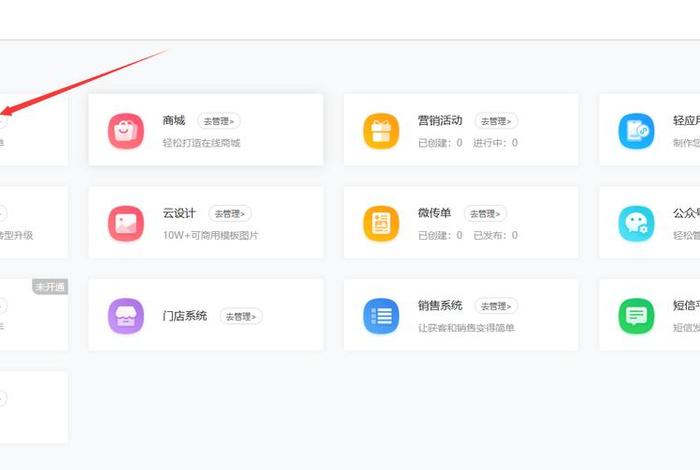Click the 让获客和销售变得简单 description
Screen dimensions: 700x470
tap(466, 328)
